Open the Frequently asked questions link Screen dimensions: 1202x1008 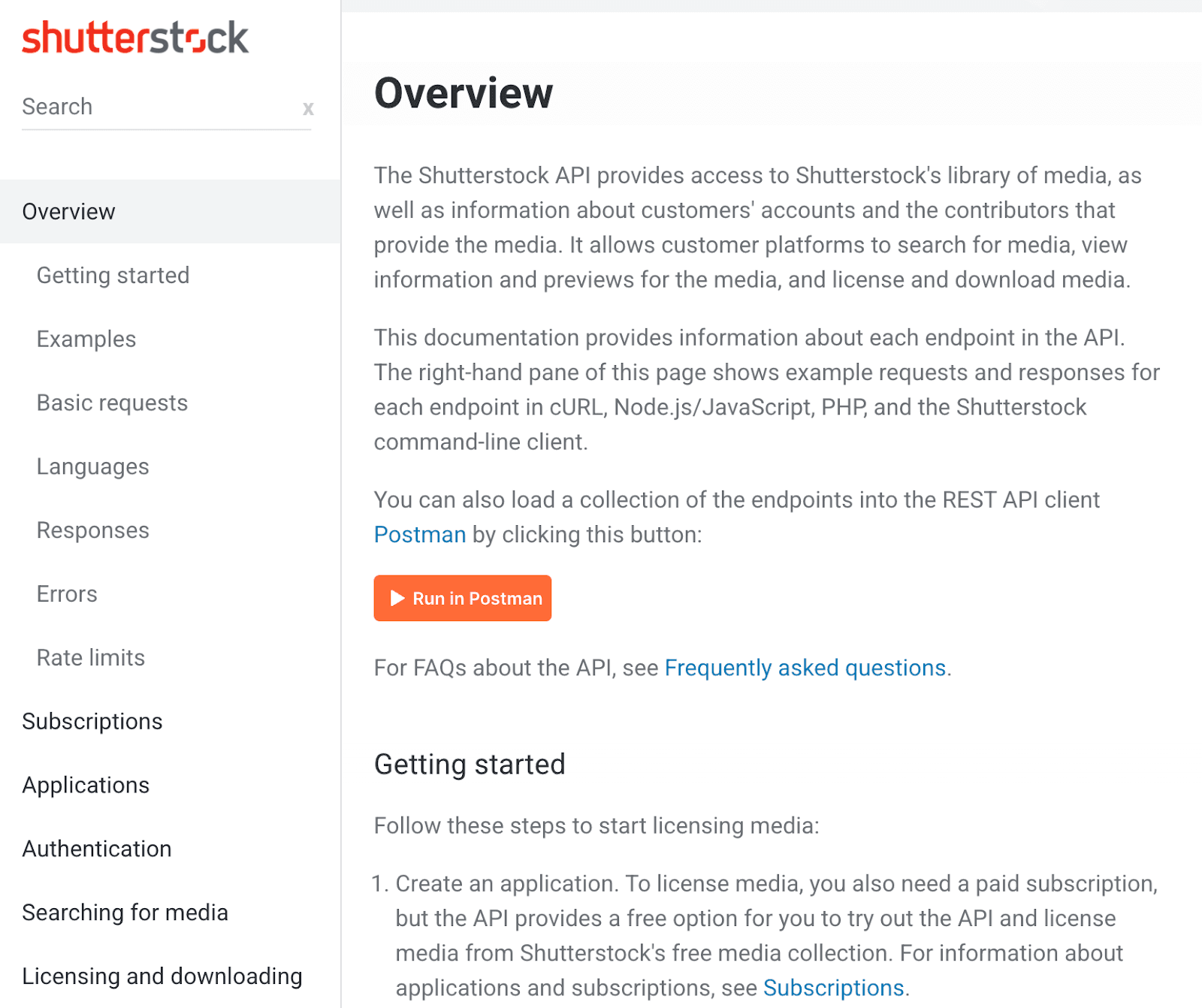coord(805,667)
